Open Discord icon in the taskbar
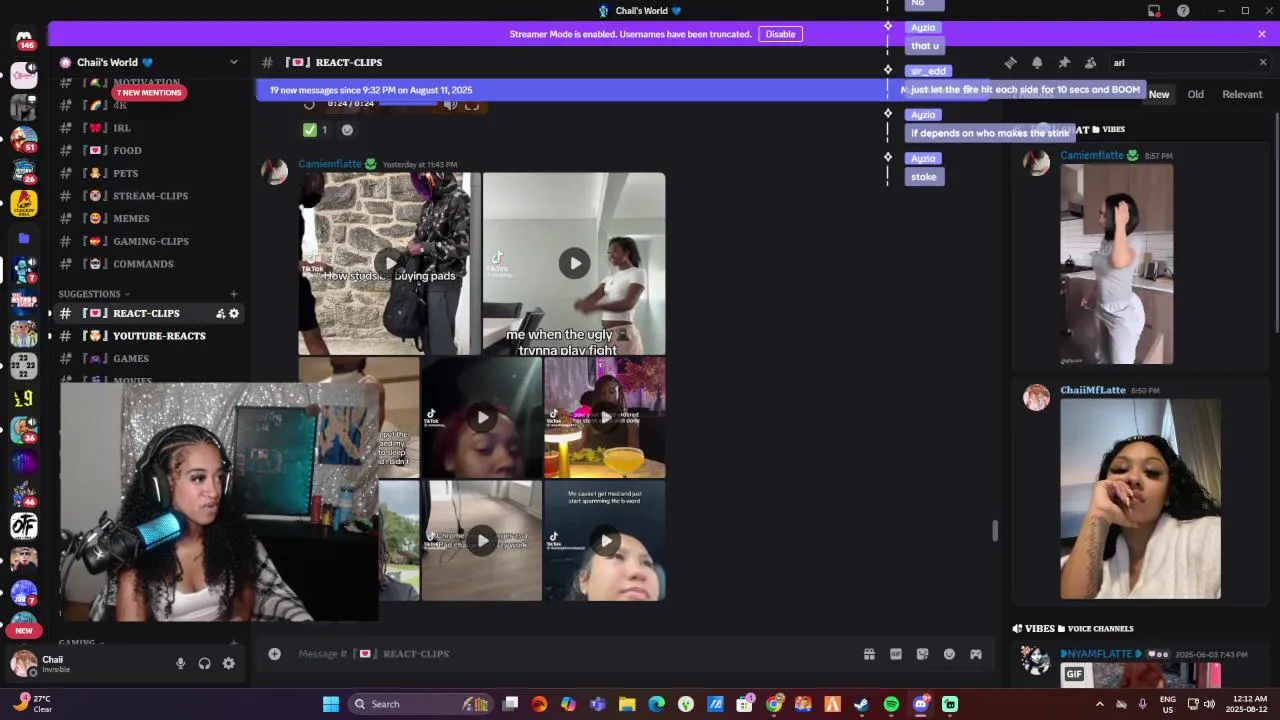 point(921,704)
